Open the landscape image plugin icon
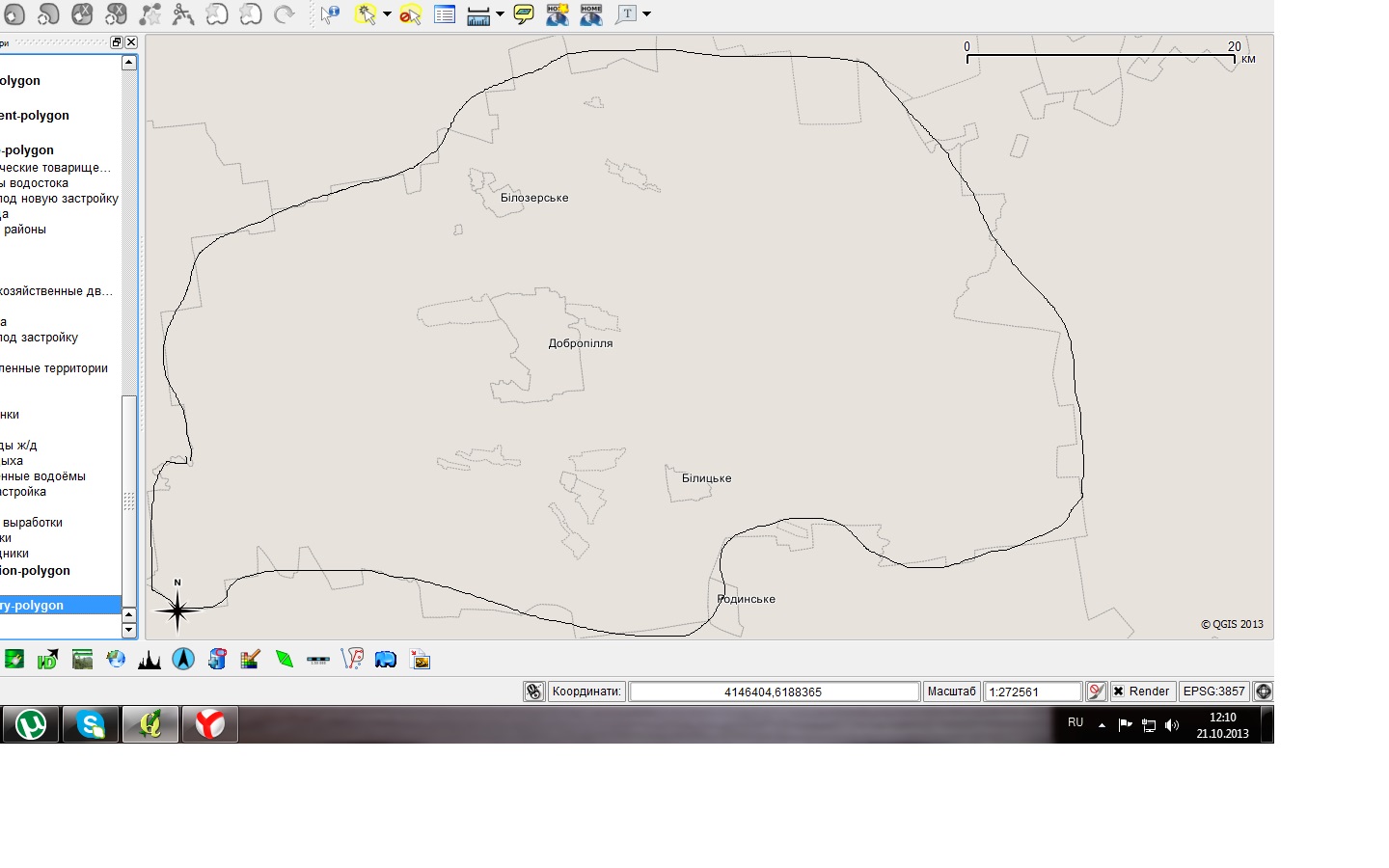The height and width of the screenshot is (868, 1389). click(82, 660)
